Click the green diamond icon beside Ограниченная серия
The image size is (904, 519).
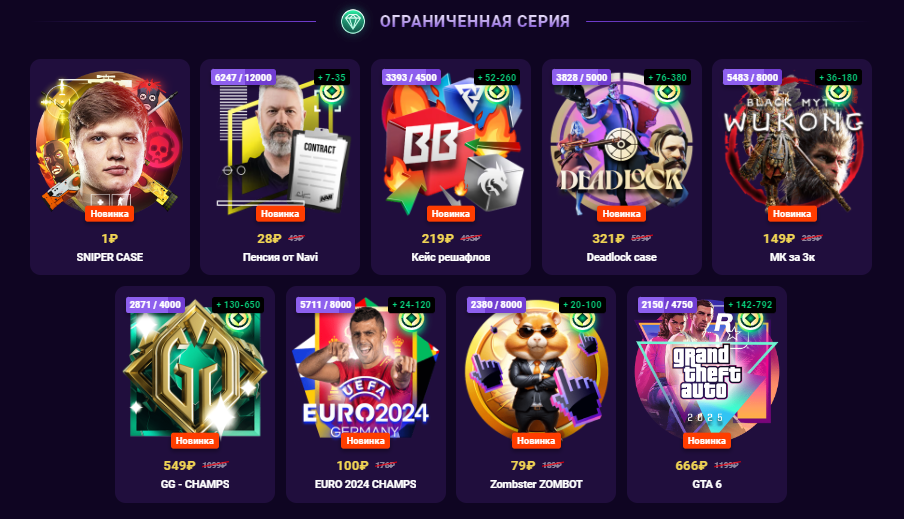[352, 22]
